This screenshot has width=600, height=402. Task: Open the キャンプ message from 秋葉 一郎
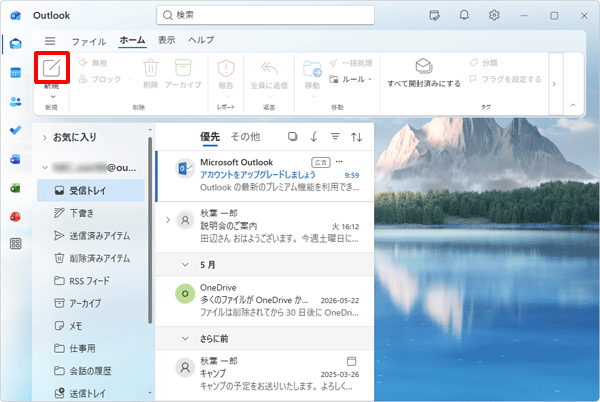265,374
